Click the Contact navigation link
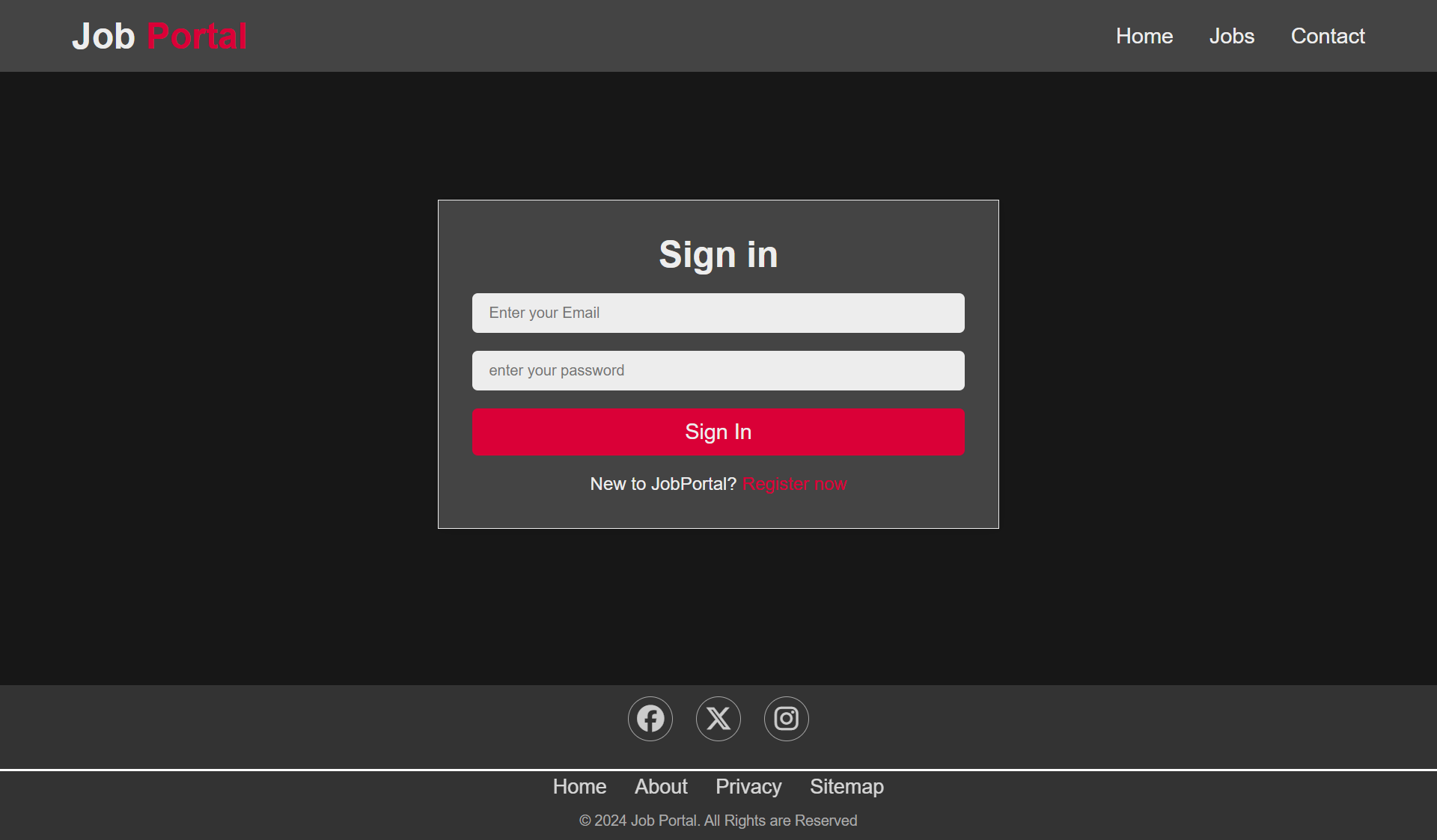This screenshot has width=1437, height=840. [1328, 35]
